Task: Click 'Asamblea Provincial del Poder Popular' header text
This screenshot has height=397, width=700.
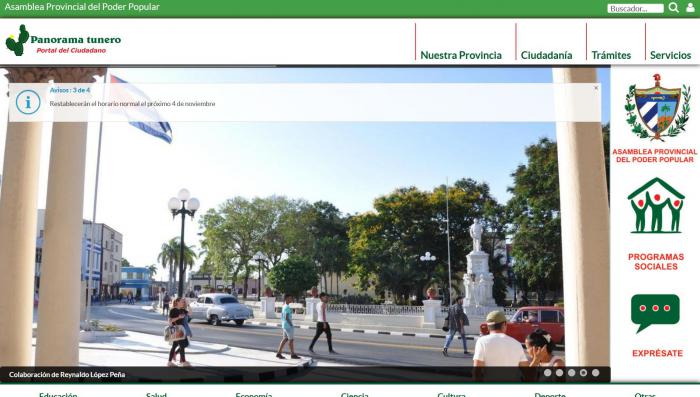Action: 82,7
